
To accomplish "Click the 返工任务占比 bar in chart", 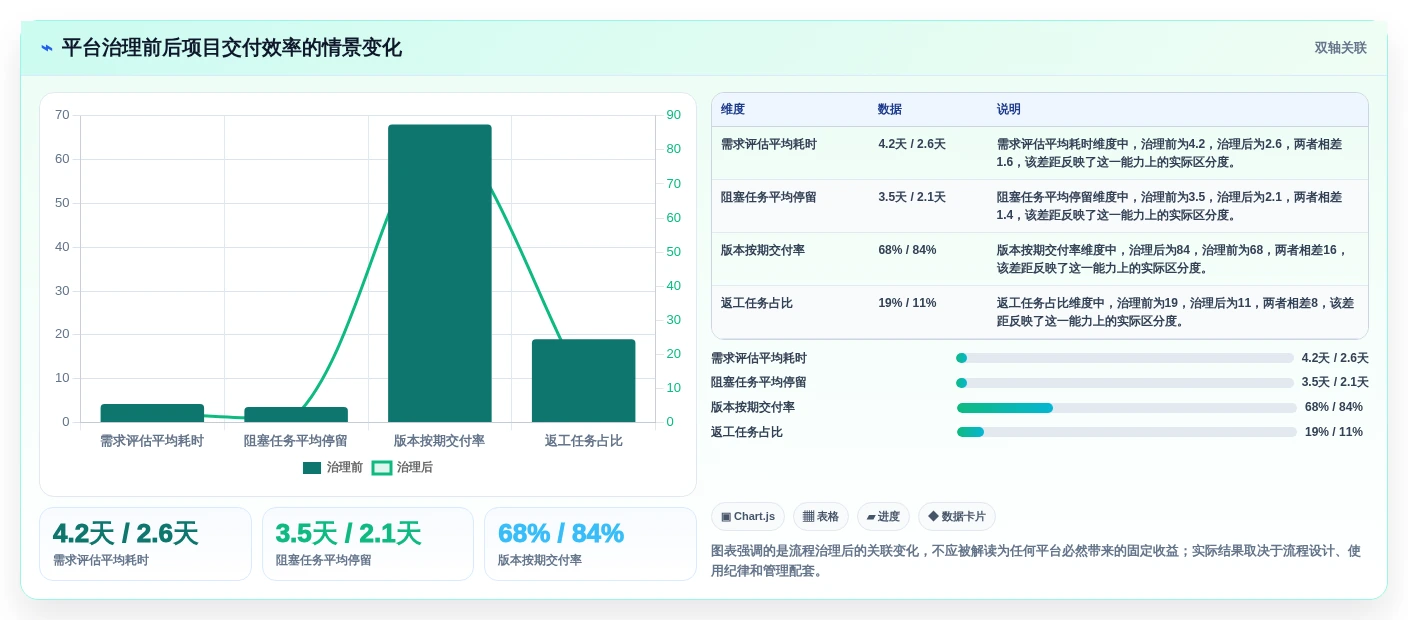I will pos(583,380).
